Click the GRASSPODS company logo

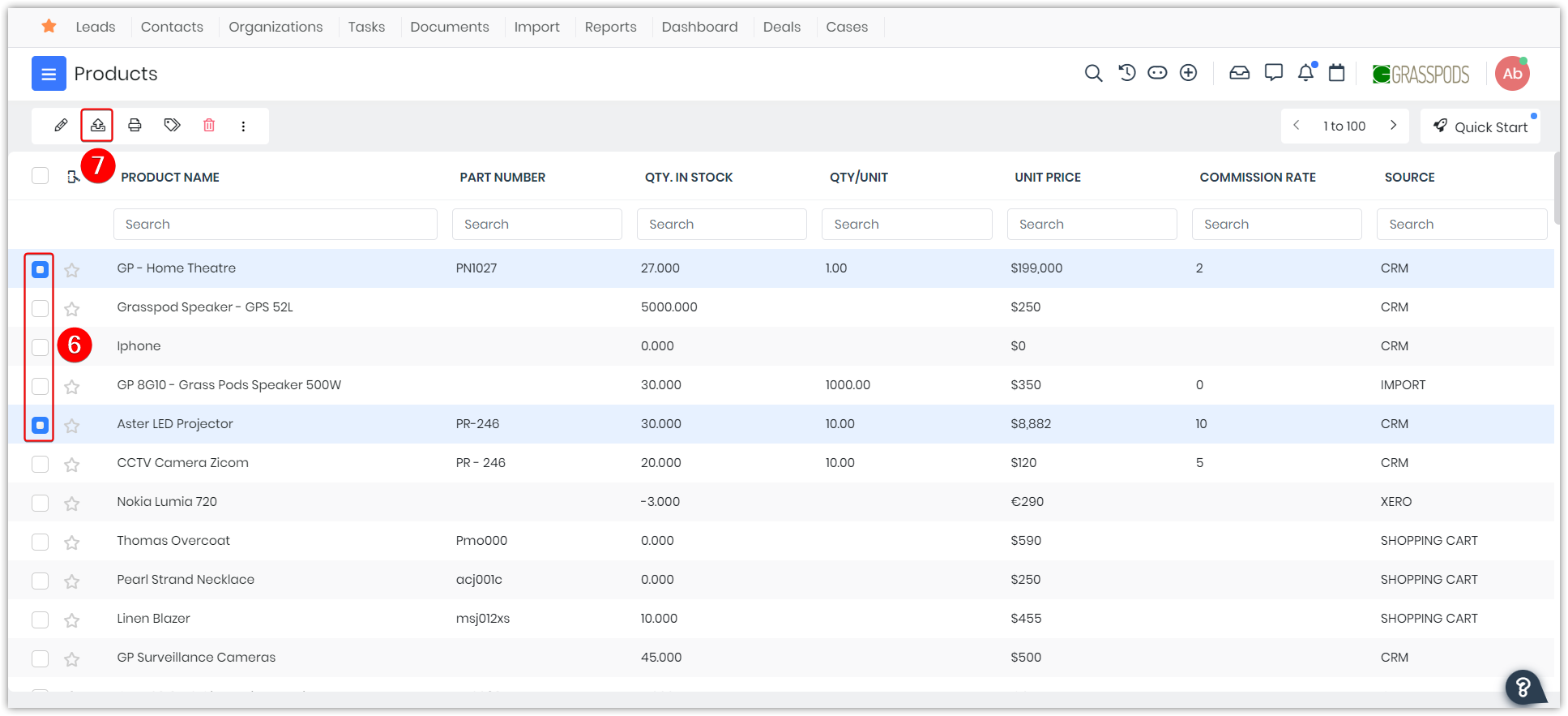[1421, 75]
